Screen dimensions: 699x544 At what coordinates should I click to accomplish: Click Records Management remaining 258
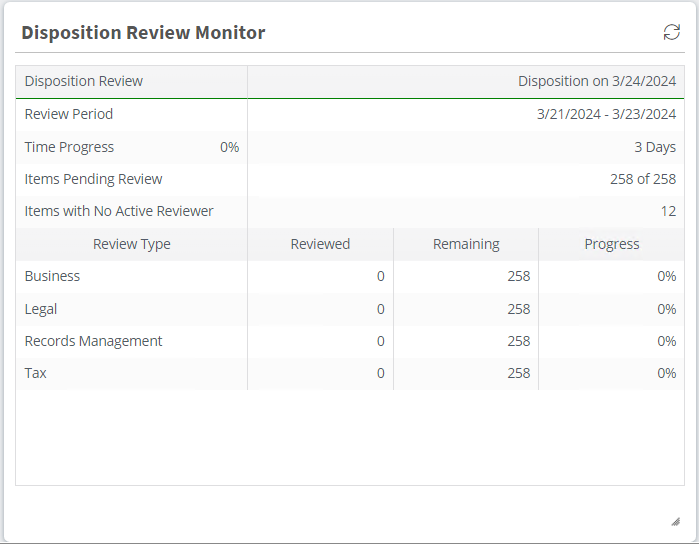click(518, 341)
